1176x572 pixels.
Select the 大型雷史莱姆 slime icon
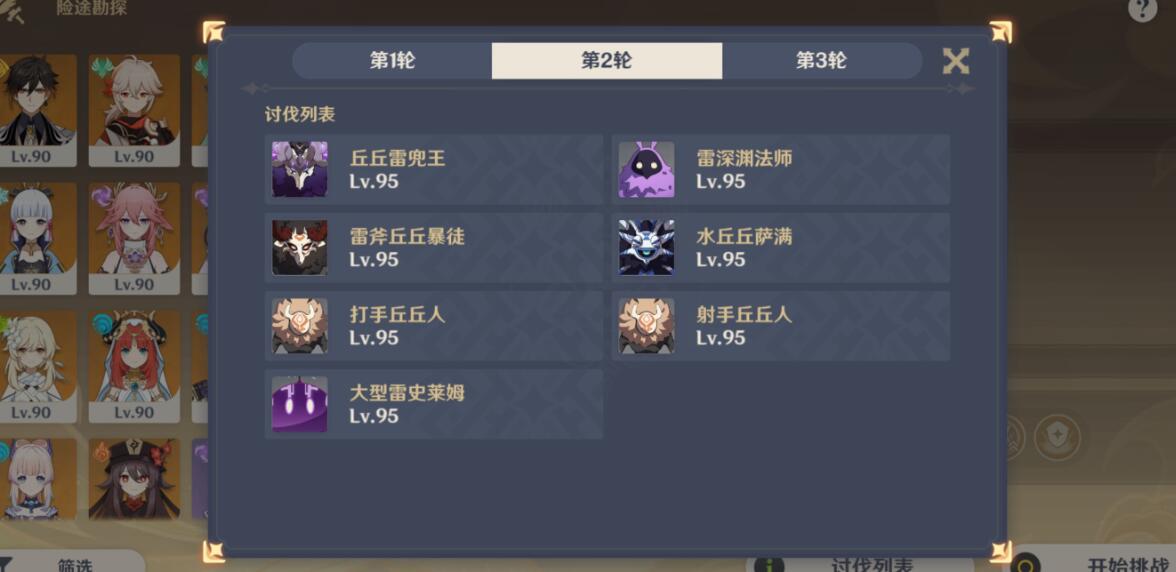[299, 404]
